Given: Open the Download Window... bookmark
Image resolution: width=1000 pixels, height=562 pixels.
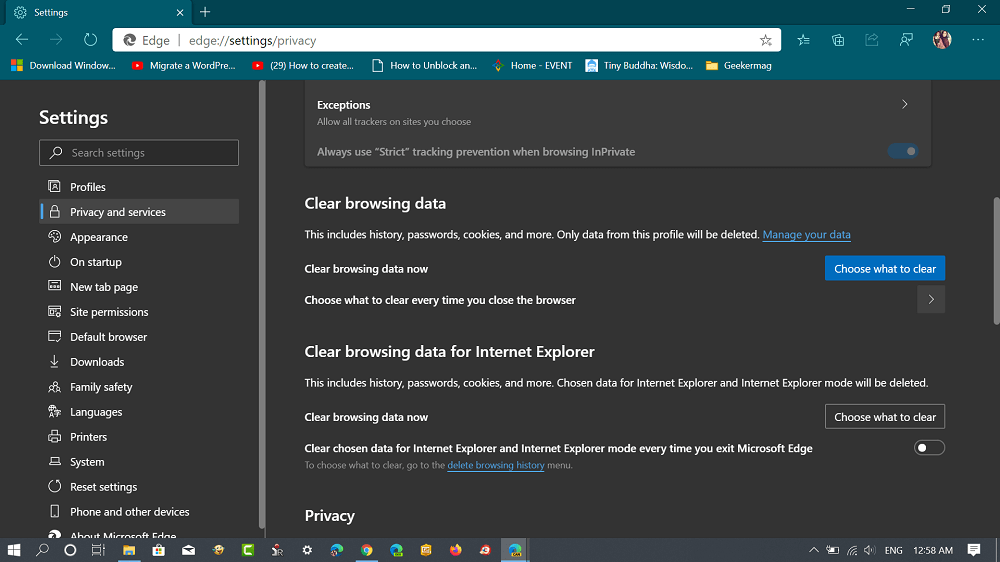Looking at the screenshot, I should tap(63, 65).
